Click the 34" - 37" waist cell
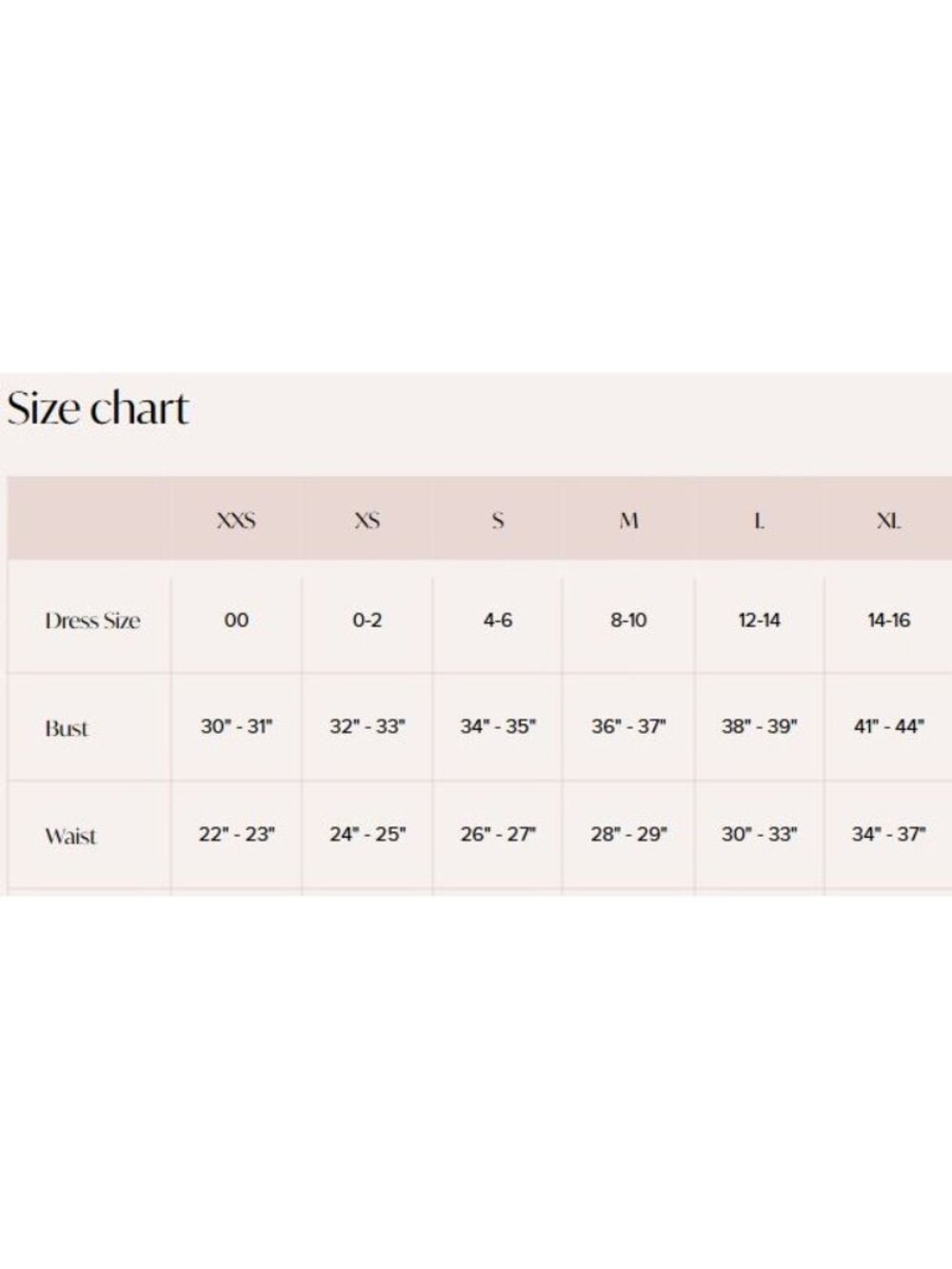The width and height of the screenshot is (952, 1269). [x=888, y=835]
